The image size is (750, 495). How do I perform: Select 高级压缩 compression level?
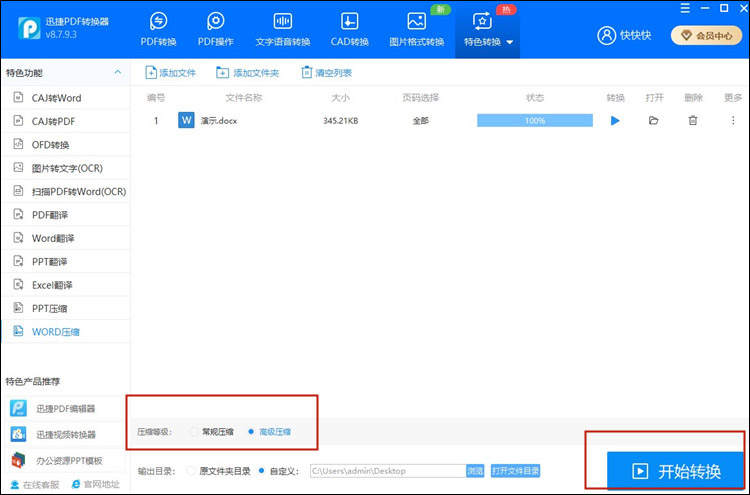click(269, 432)
